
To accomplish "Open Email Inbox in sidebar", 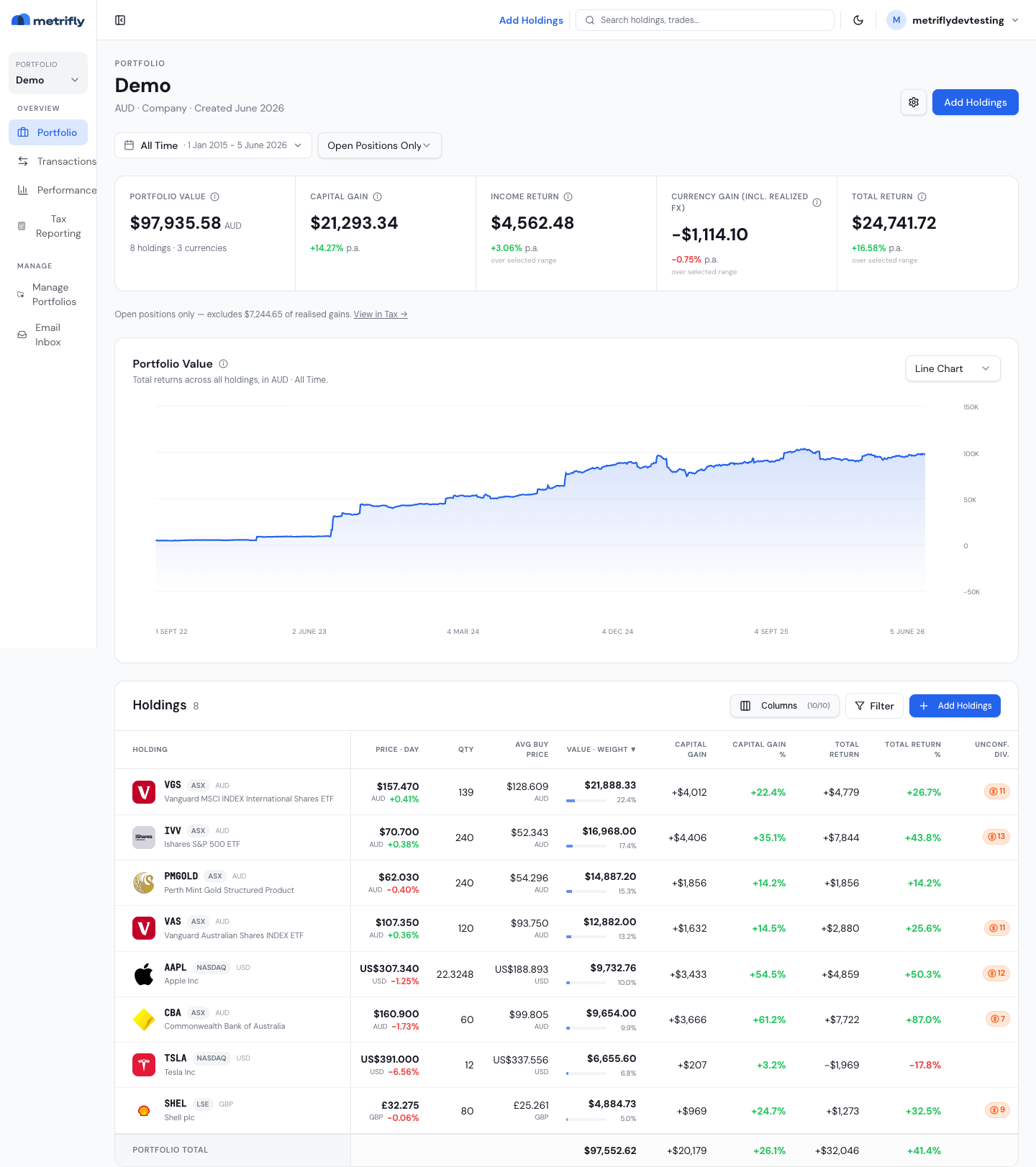I will coord(48,335).
